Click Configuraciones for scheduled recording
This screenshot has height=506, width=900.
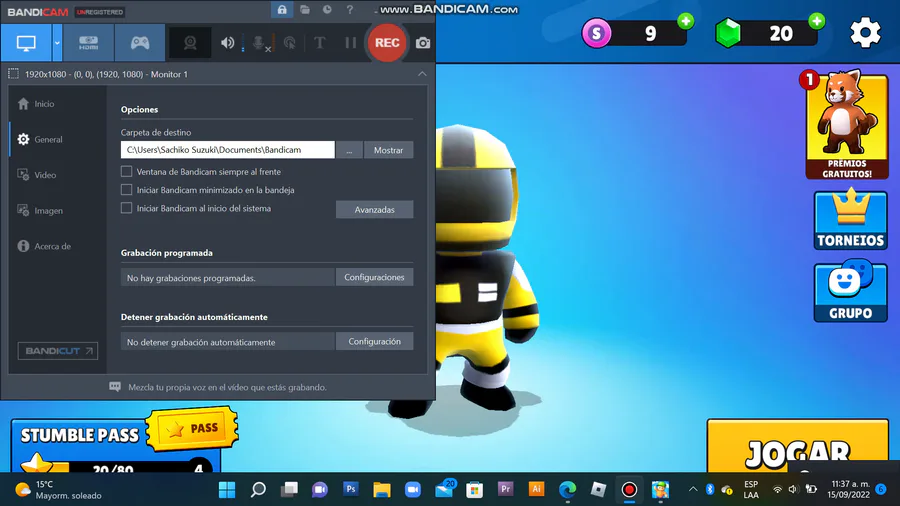click(374, 277)
